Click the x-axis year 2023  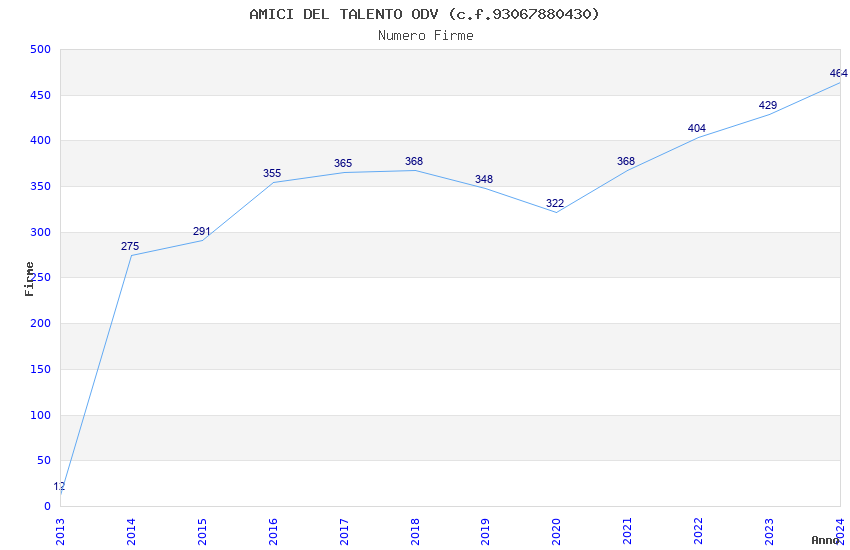(x=769, y=532)
